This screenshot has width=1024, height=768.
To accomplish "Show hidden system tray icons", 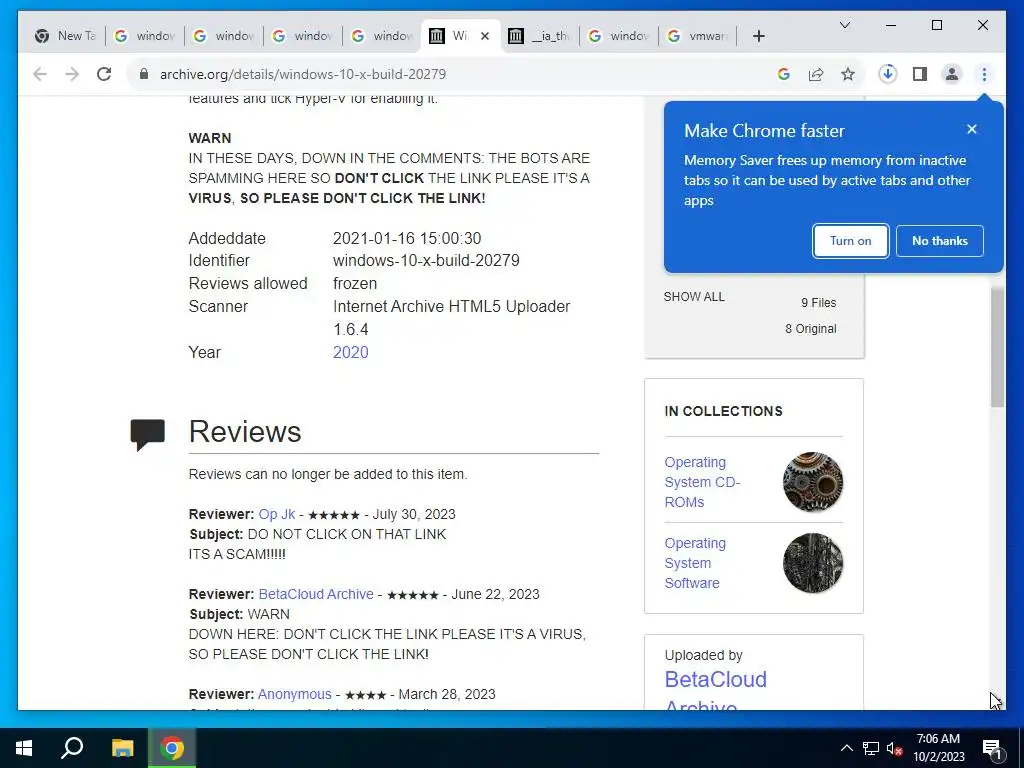I will point(846,748).
